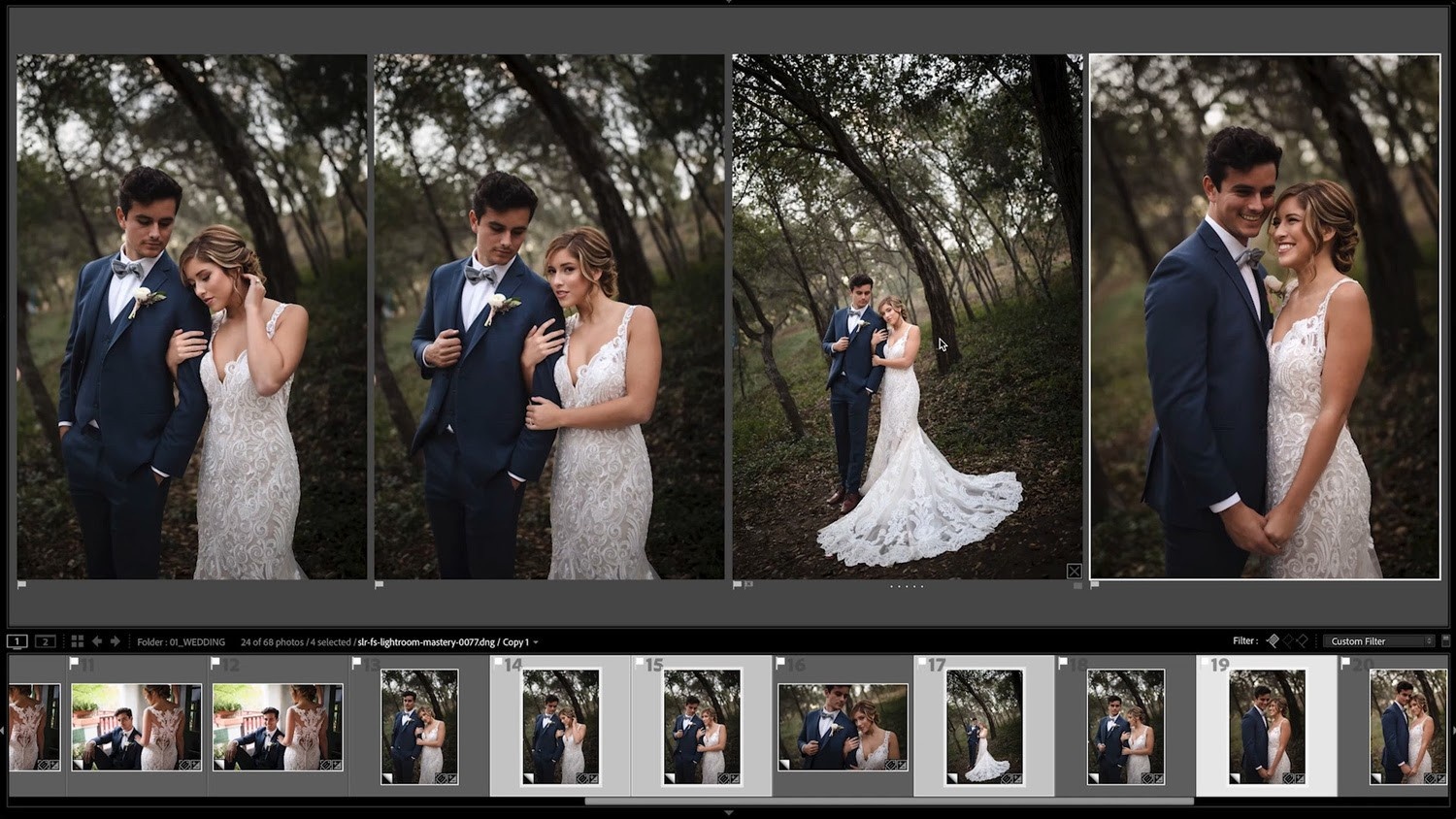Viewport: 1456px width, 819px height.
Task: Select survey photo of groom holding his lapel
Action: point(549,316)
